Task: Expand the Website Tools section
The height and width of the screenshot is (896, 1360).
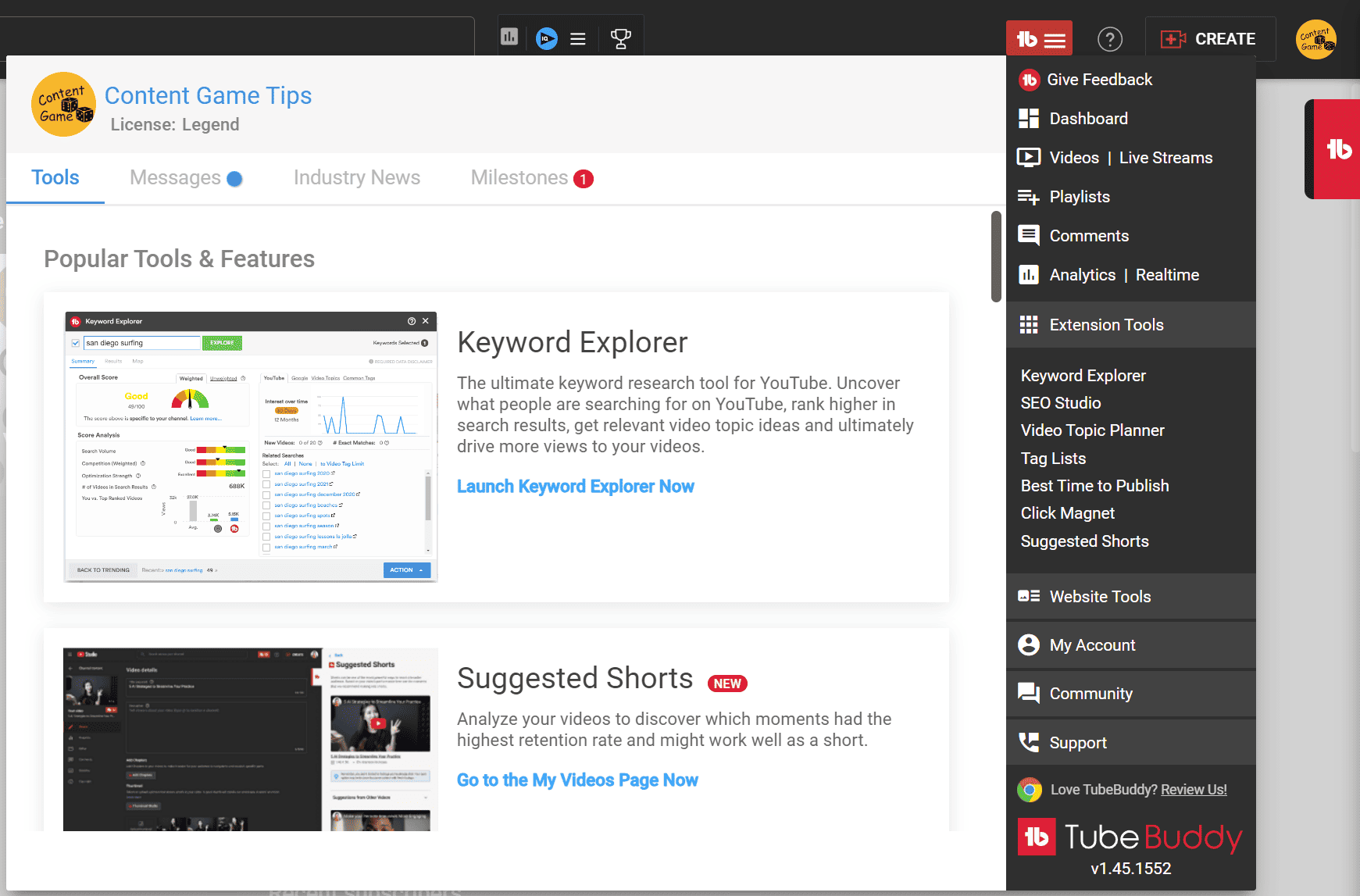Action: point(1100,596)
